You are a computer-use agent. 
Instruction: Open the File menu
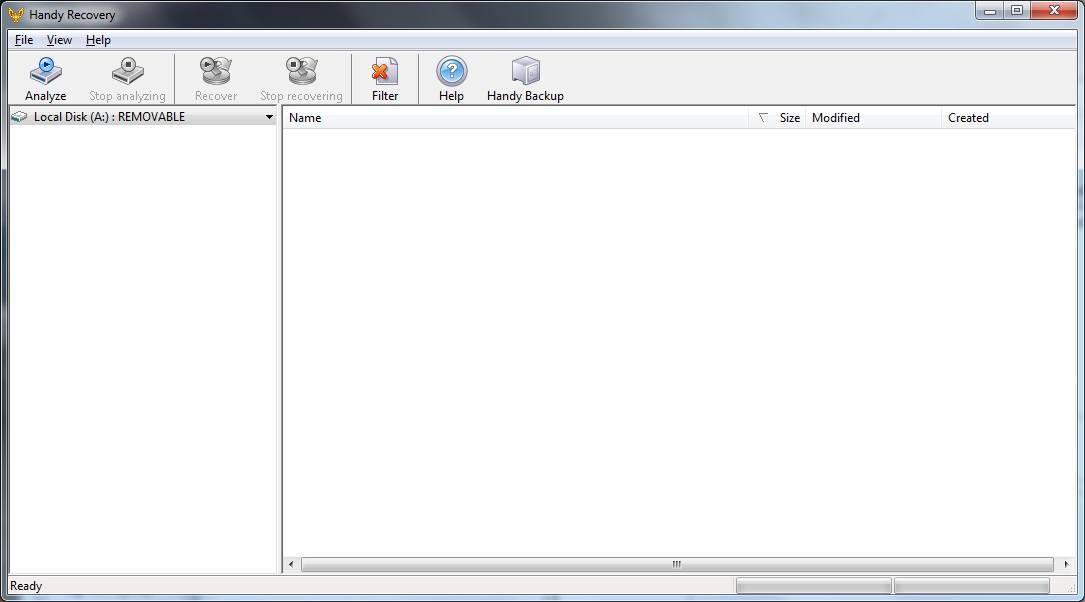(23, 40)
